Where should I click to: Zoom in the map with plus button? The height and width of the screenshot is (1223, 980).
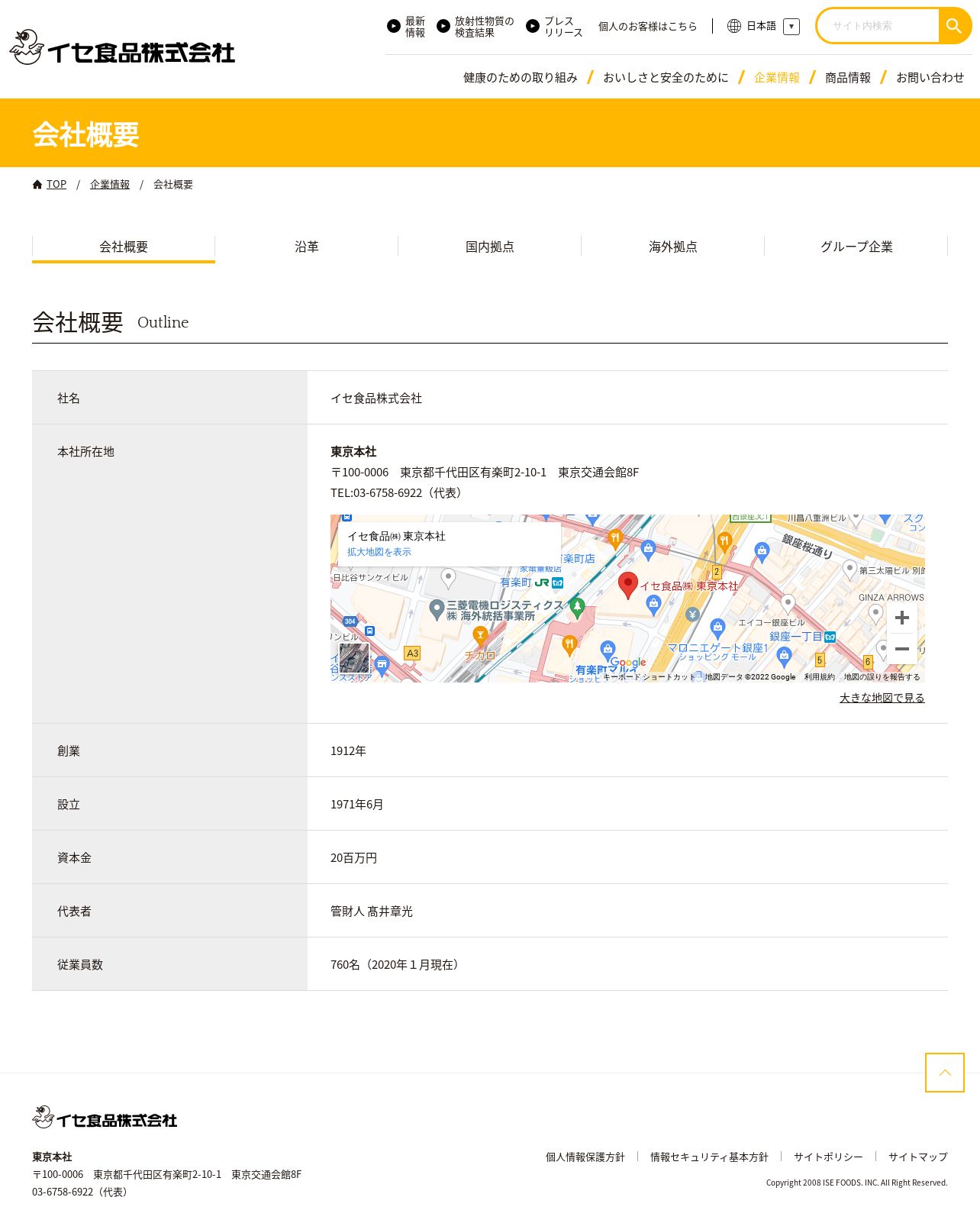coord(901,618)
